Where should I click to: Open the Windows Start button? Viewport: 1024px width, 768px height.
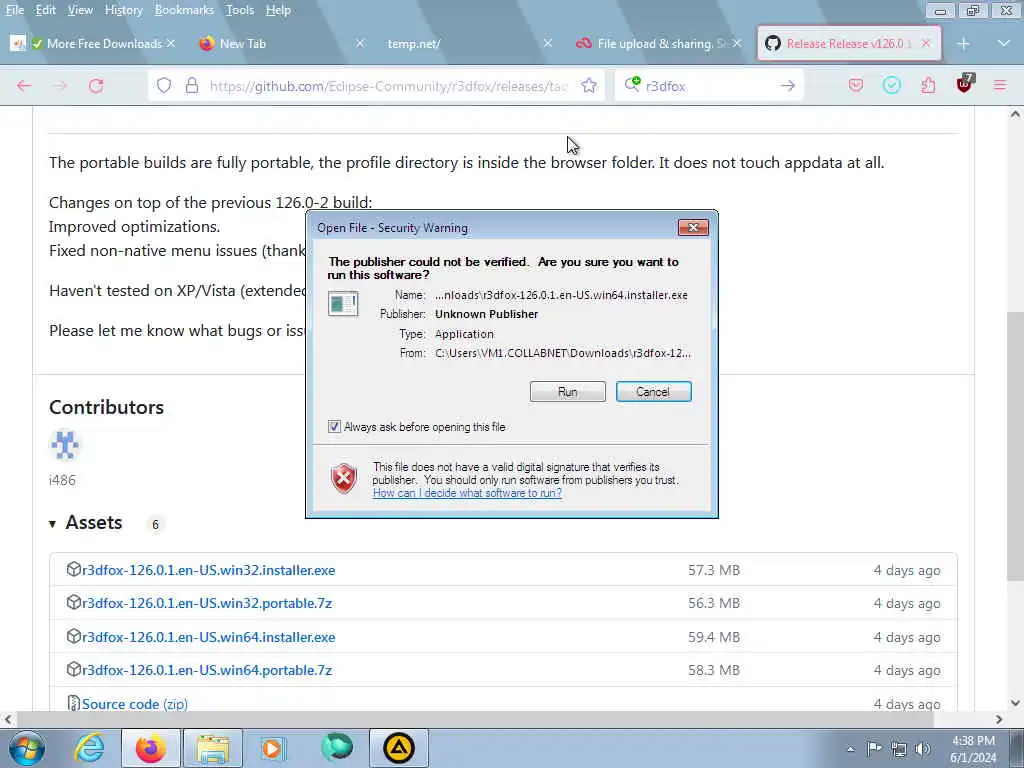coord(26,748)
